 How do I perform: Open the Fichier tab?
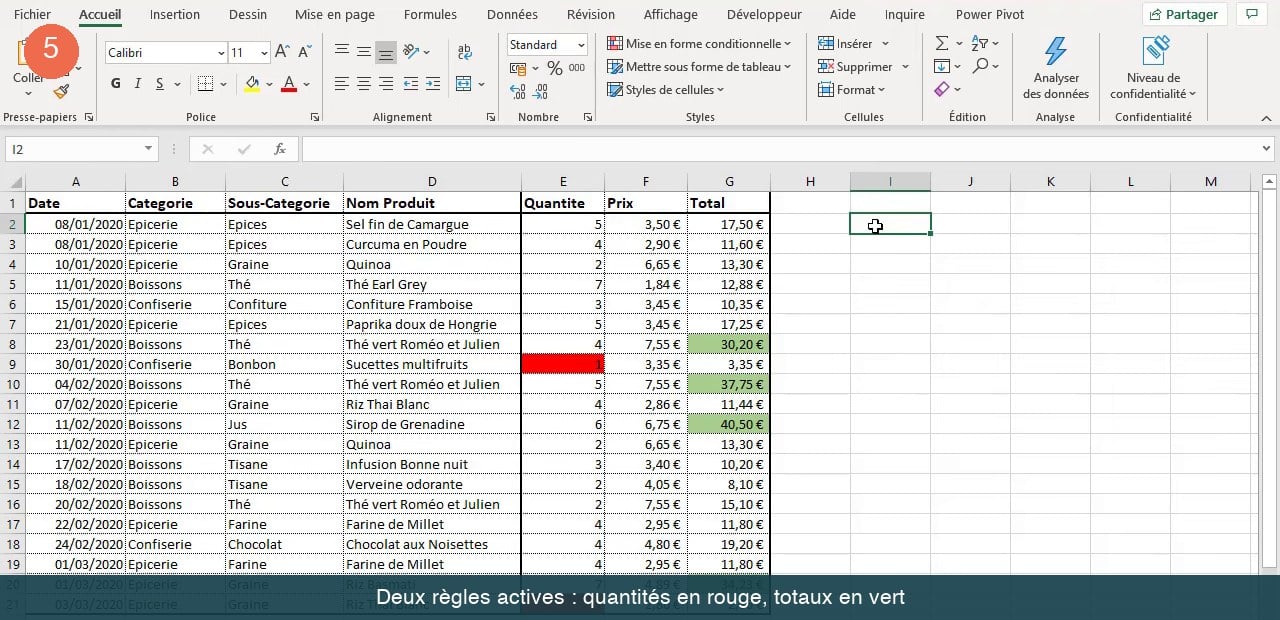coord(32,15)
